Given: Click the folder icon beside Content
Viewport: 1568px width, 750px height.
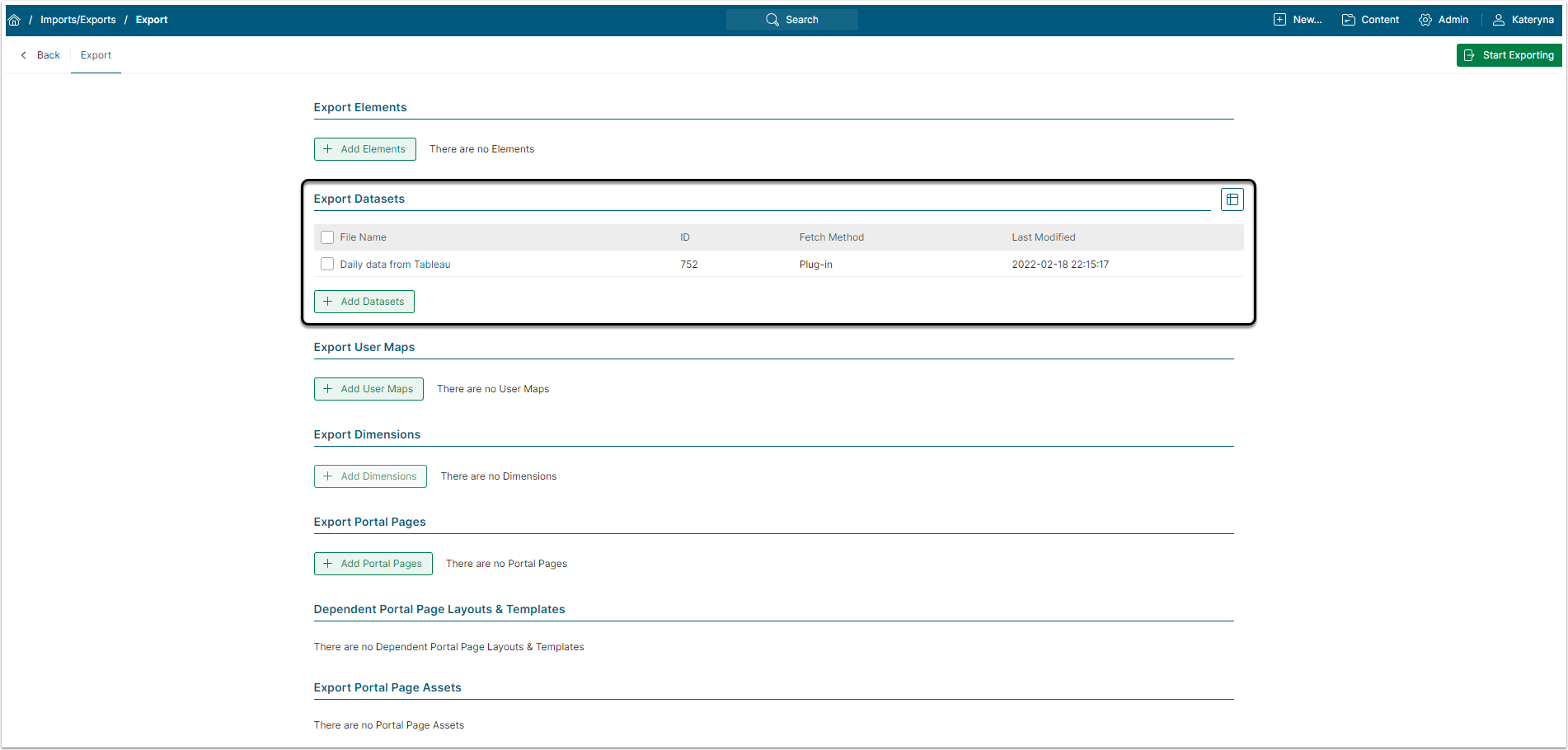Looking at the screenshot, I should (1349, 20).
